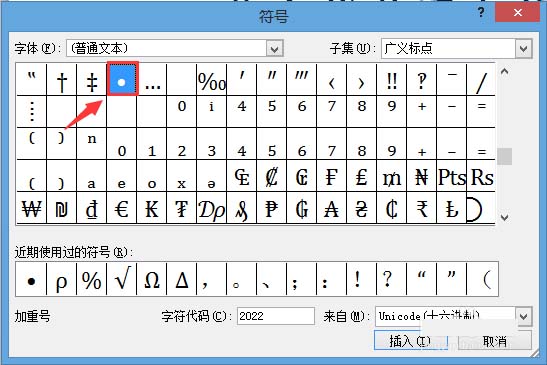This screenshot has width=547, height=365.
Task: Select the Omega Ω recently used symbol
Action: pyautogui.click(x=152, y=280)
